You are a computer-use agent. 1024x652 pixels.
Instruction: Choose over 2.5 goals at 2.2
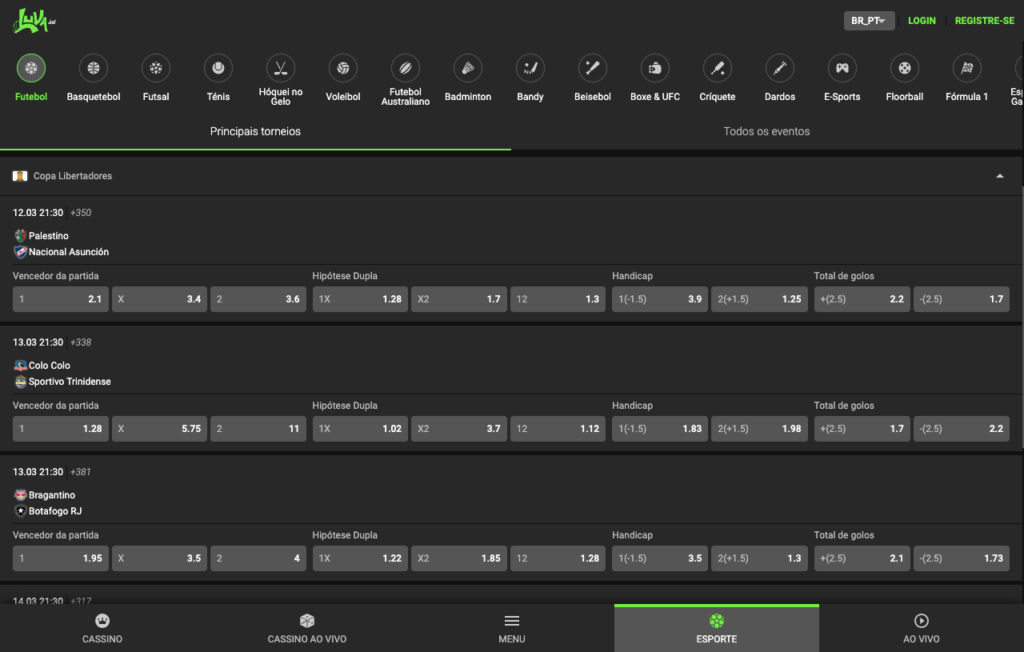[x=862, y=299]
